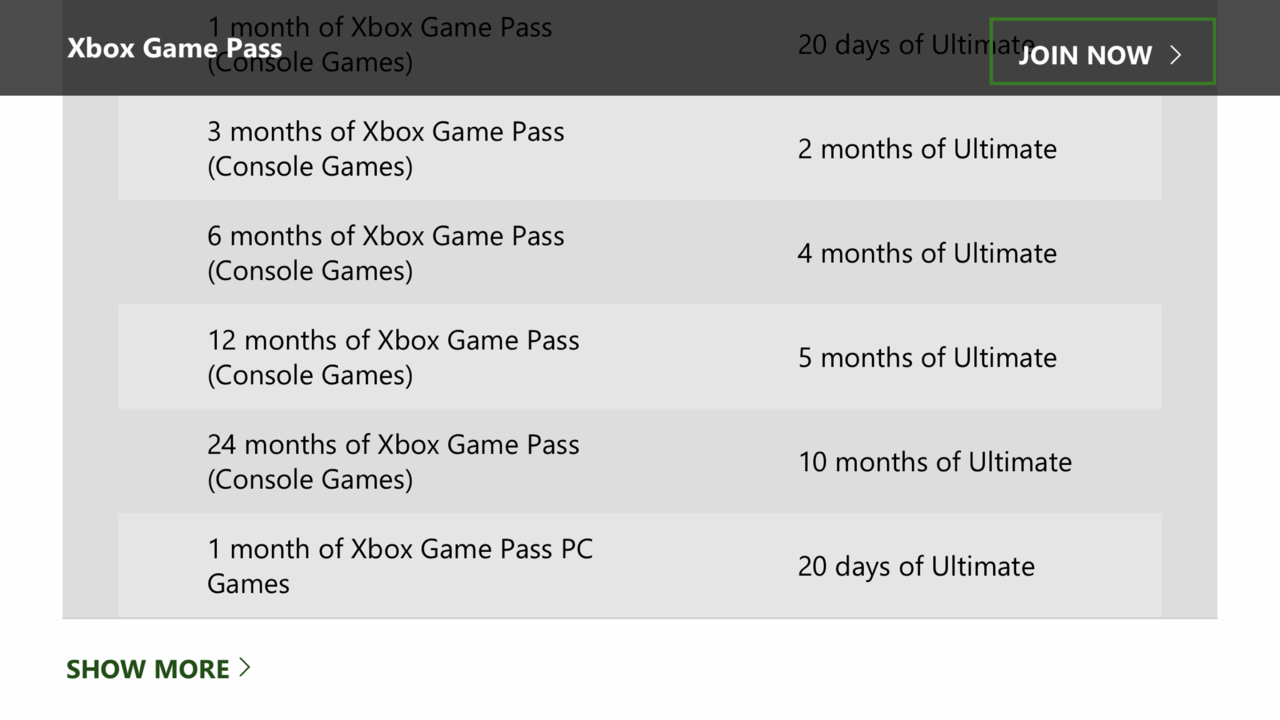Click the 5 months of Ultimate cell

click(x=927, y=357)
